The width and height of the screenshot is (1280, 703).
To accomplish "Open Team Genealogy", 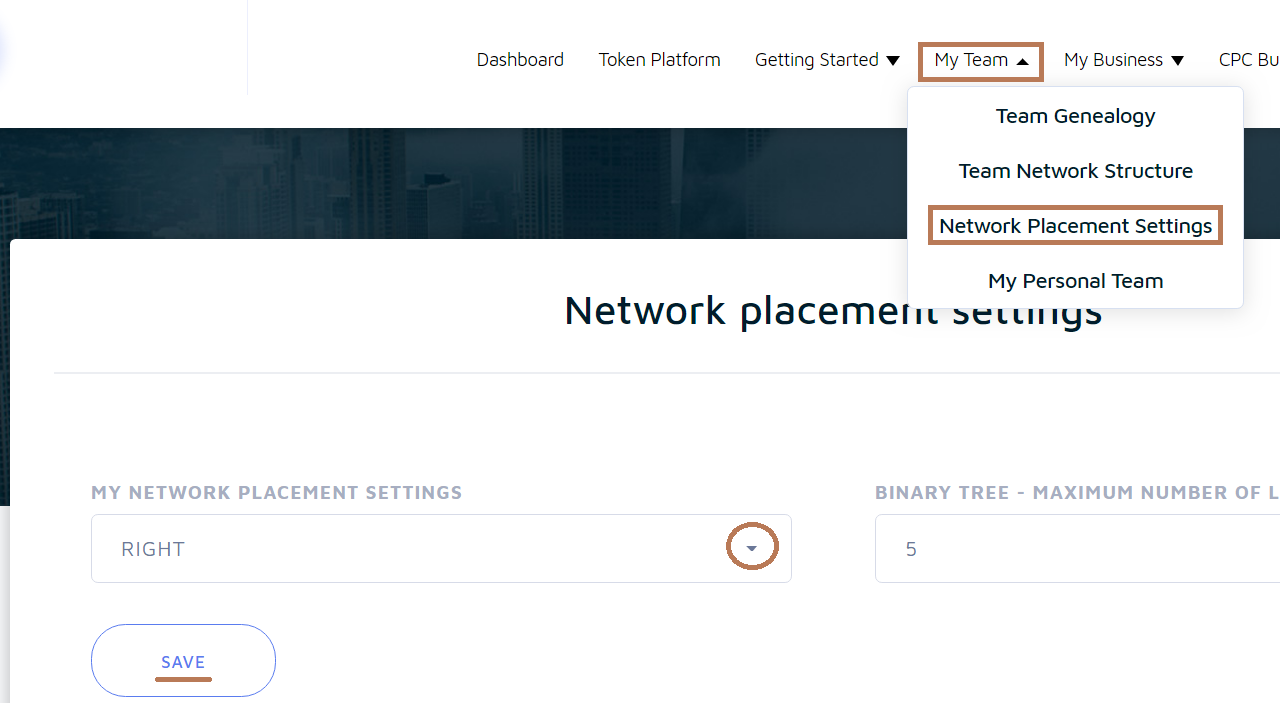I will [x=1075, y=116].
